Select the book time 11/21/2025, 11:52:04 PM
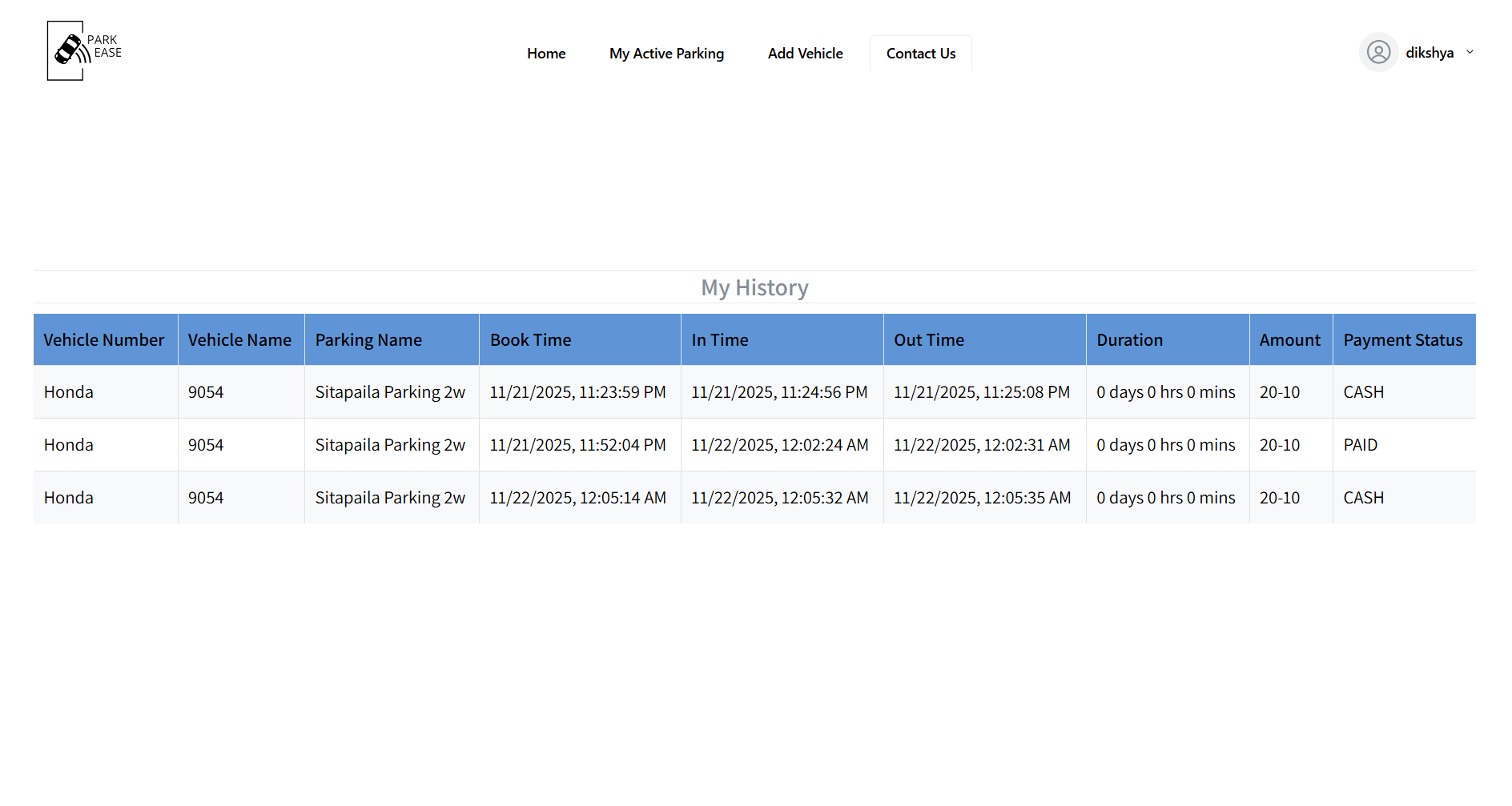1512x806 pixels. (x=577, y=445)
